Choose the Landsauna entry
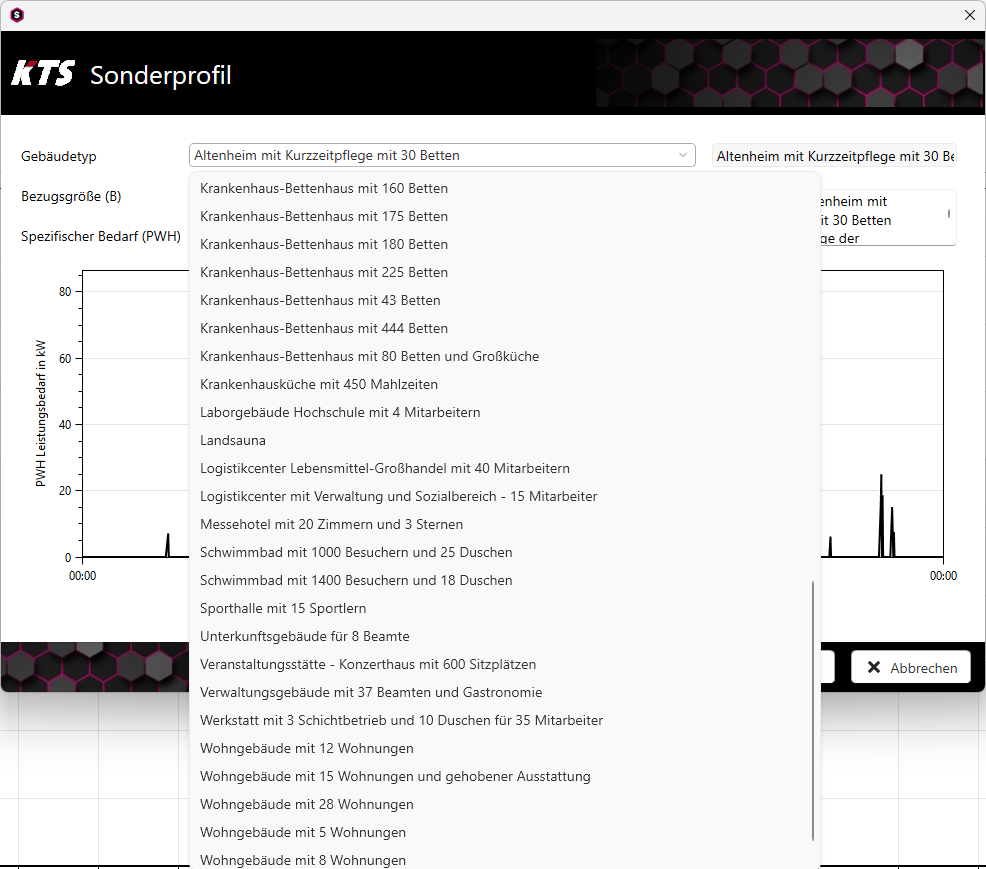 pyautogui.click(x=505, y=440)
